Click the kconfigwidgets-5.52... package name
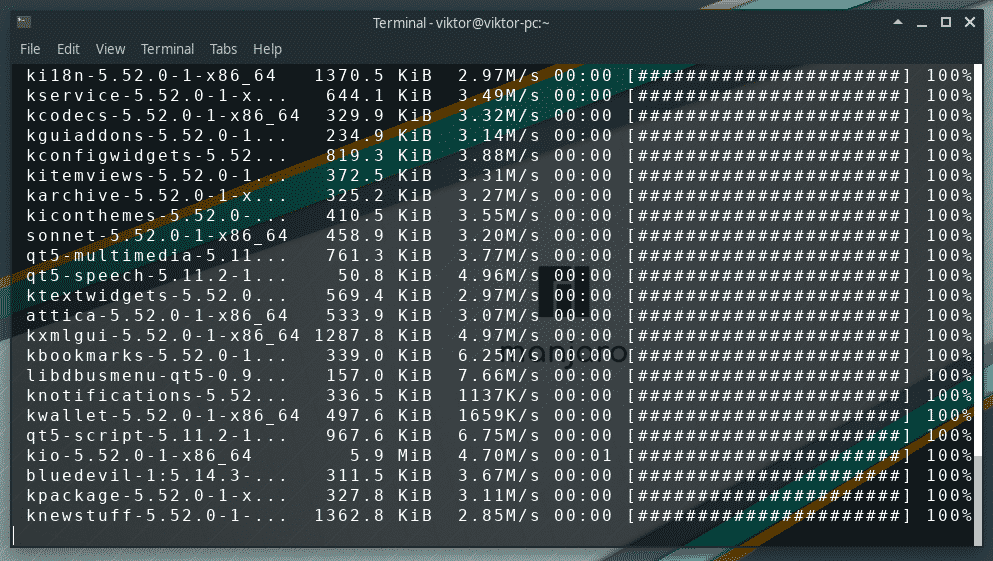Image resolution: width=993 pixels, height=561 pixels. [157, 156]
